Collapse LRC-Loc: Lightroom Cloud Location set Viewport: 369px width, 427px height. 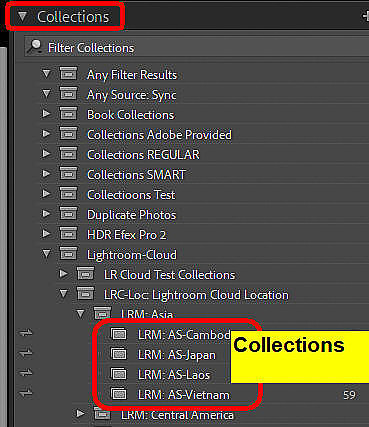(63, 294)
